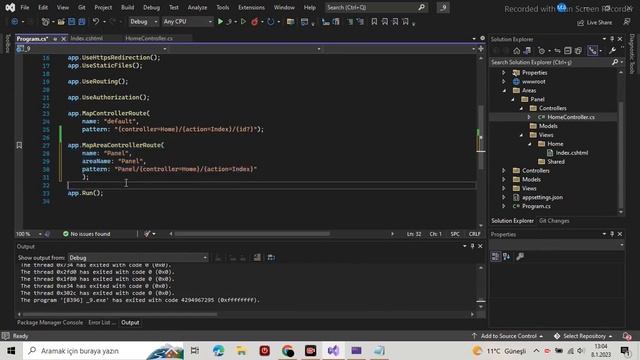Switch to the HomeController.cs editor tab
640x360 pixels.
(149, 38)
